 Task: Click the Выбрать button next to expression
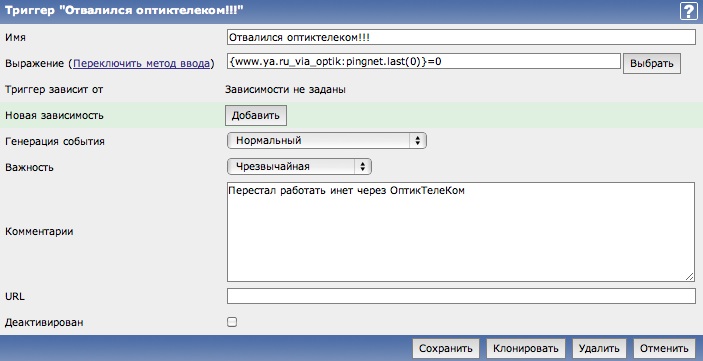[x=652, y=63]
